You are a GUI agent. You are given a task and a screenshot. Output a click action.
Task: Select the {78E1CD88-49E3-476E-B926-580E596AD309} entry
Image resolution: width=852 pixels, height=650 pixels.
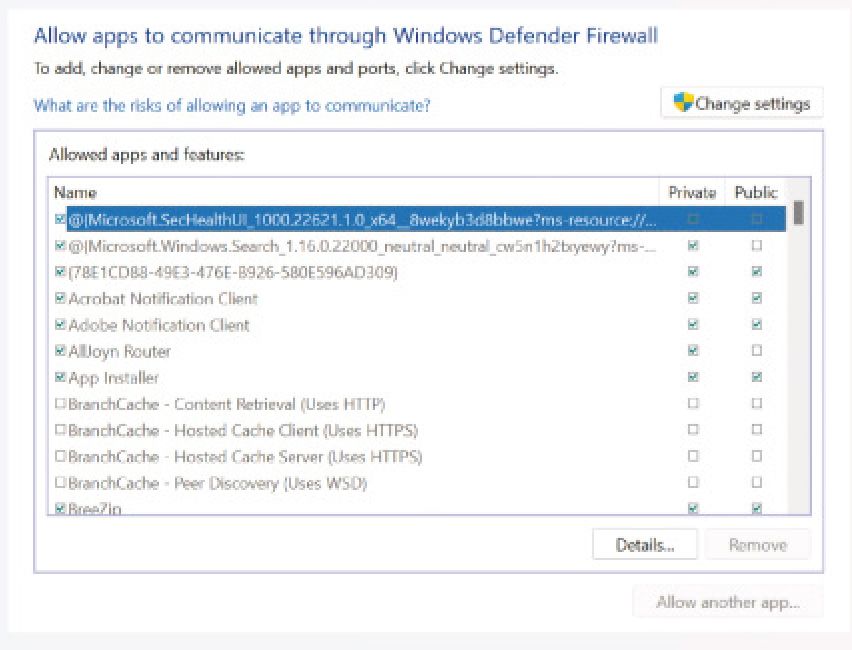233,272
